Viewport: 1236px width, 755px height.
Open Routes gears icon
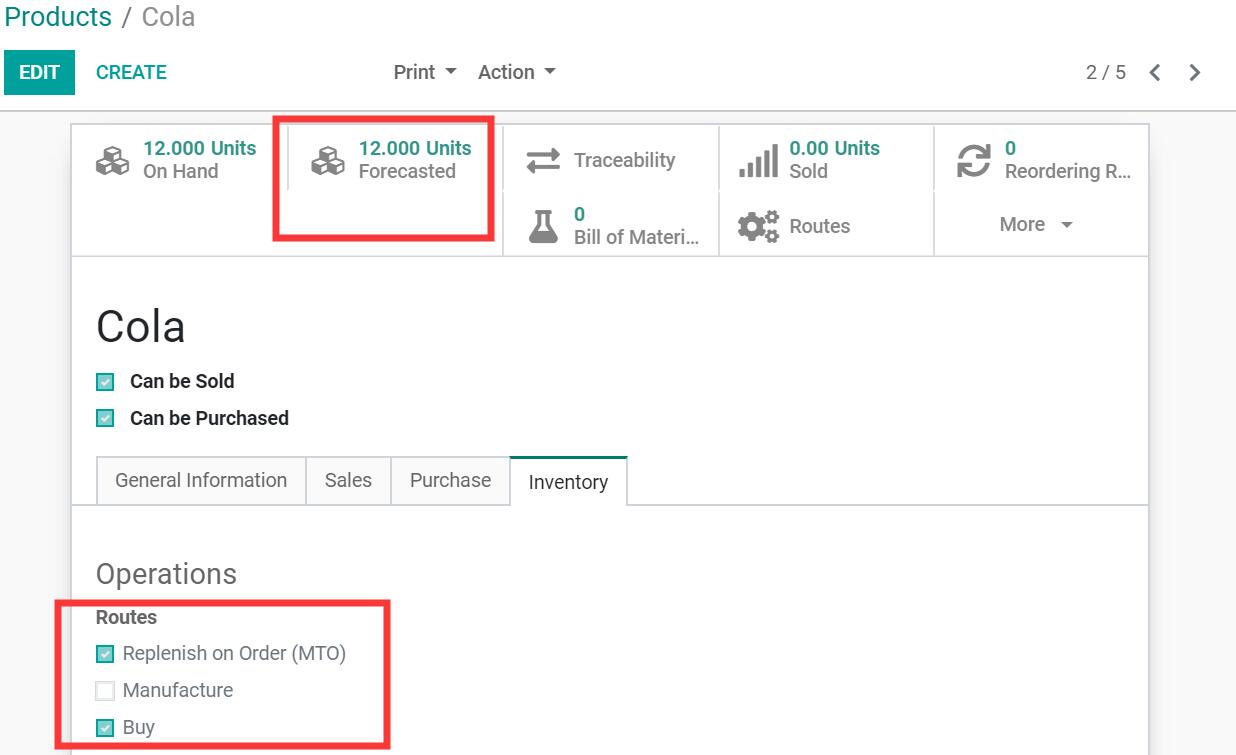pos(758,226)
